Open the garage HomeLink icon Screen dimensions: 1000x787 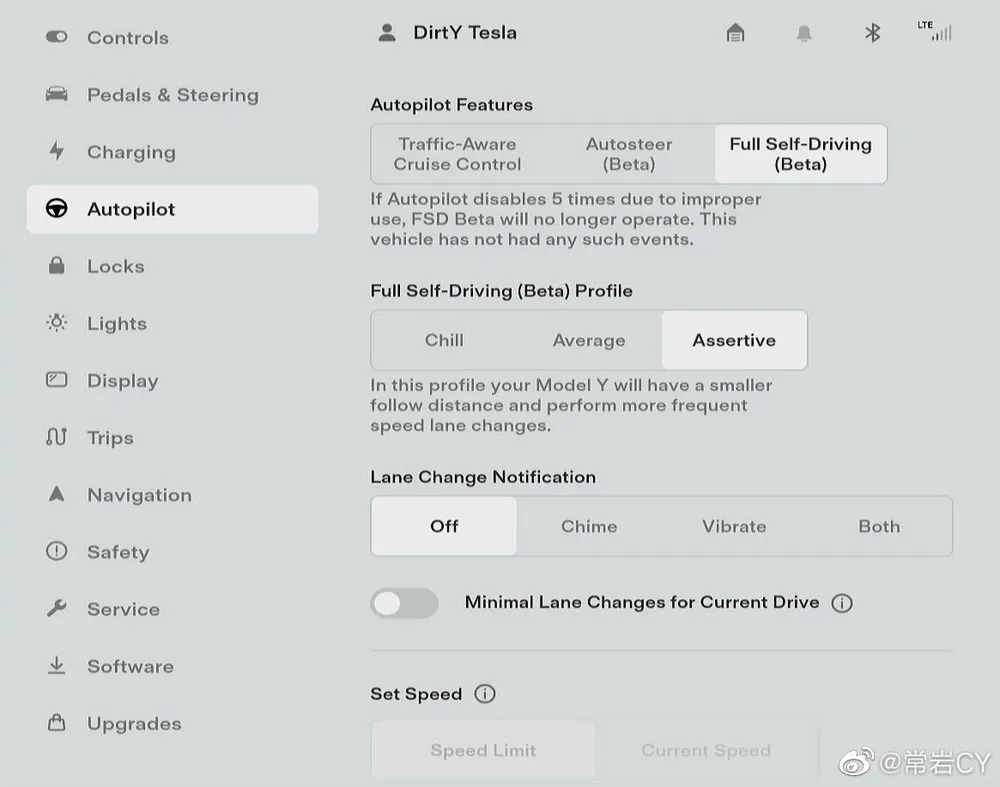click(735, 33)
